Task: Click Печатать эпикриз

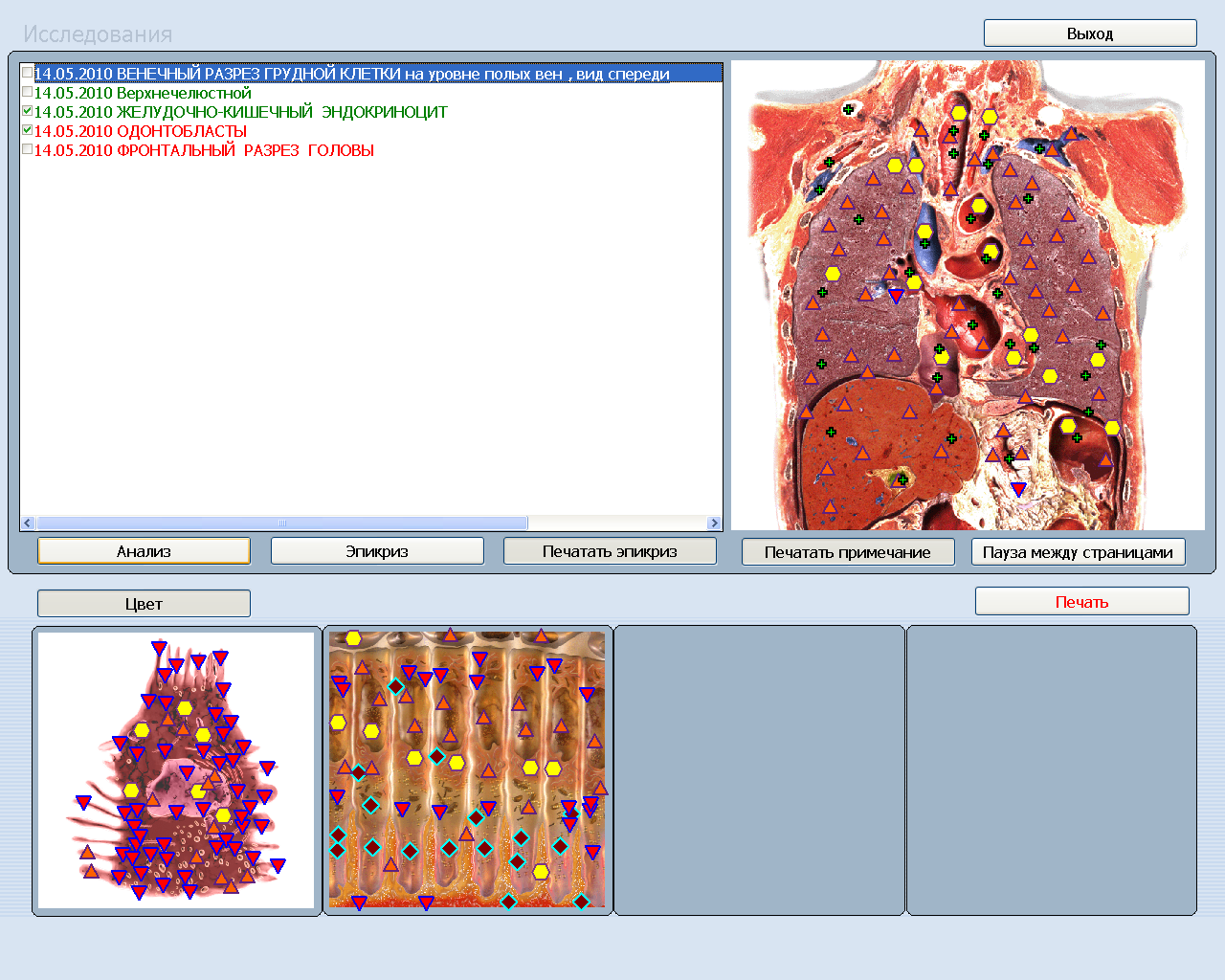Action: pyautogui.click(x=610, y=551)
